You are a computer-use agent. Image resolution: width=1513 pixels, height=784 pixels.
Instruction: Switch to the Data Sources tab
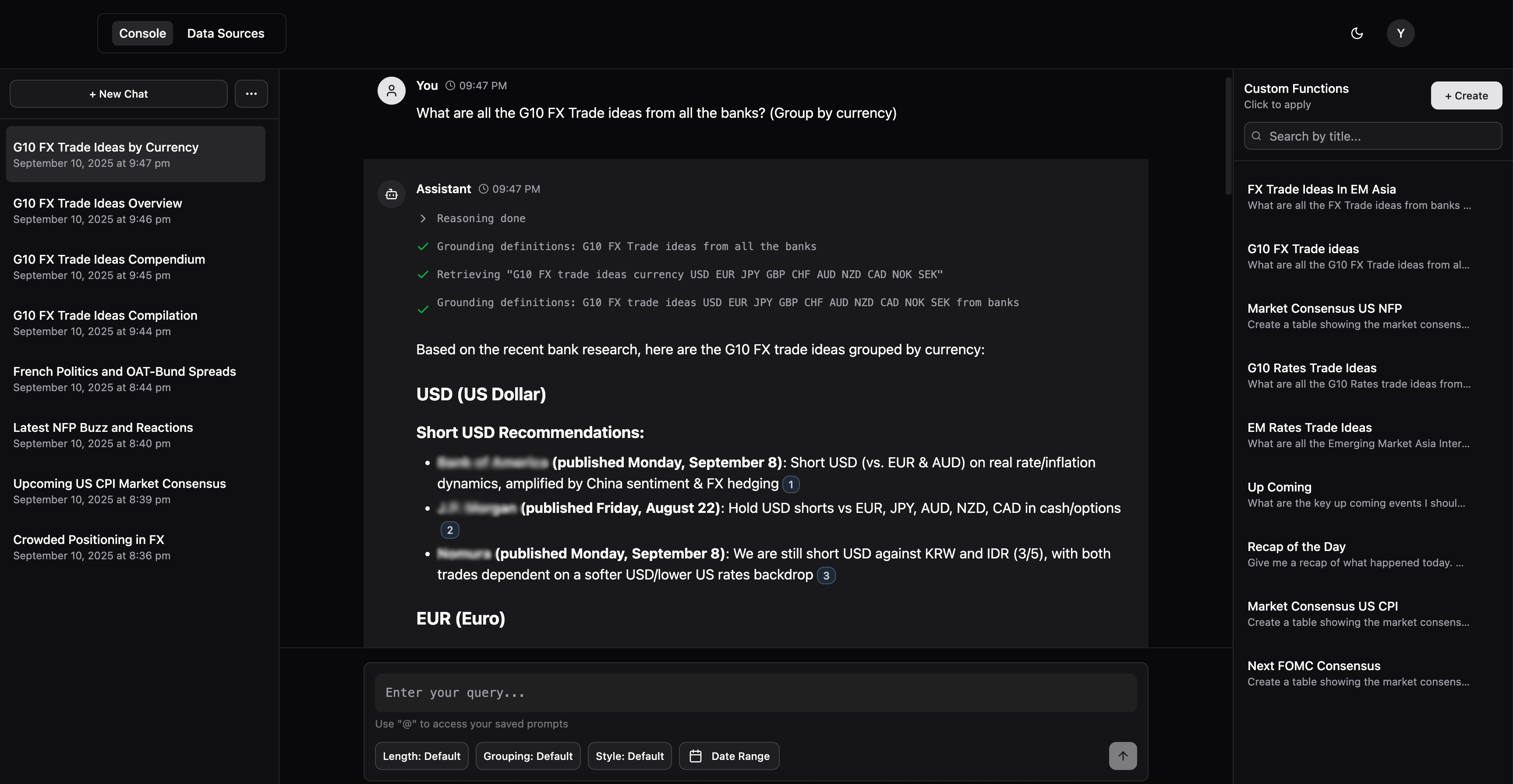tap(226, 33)
